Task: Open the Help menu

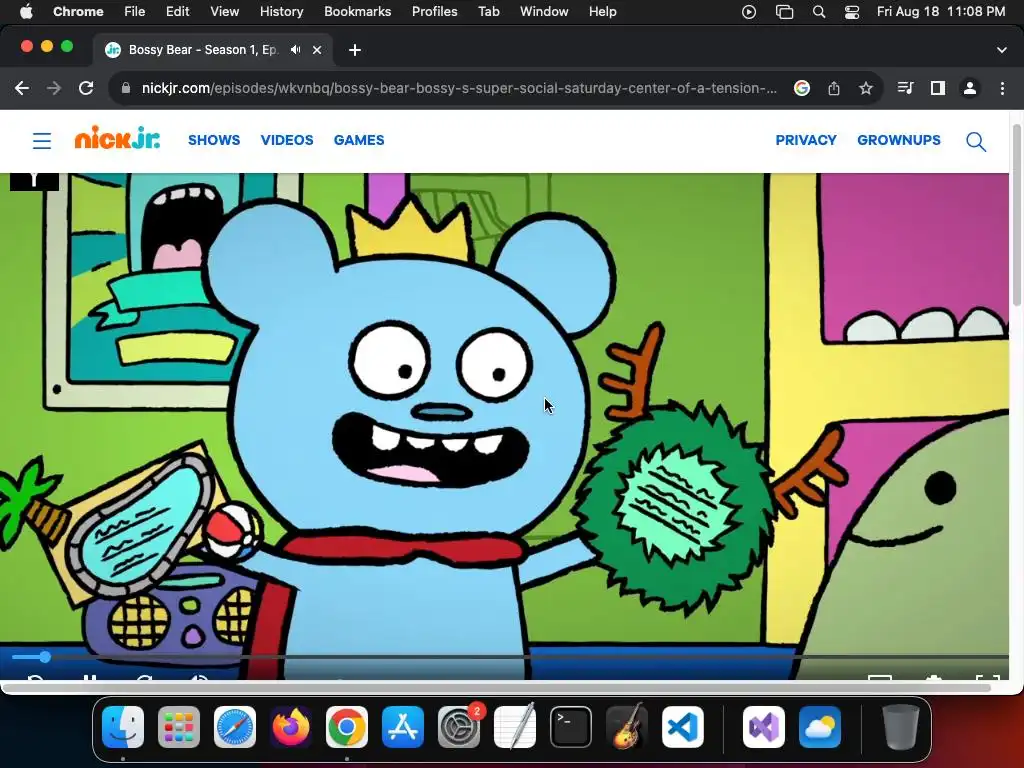Action: [x=602, y=12]
